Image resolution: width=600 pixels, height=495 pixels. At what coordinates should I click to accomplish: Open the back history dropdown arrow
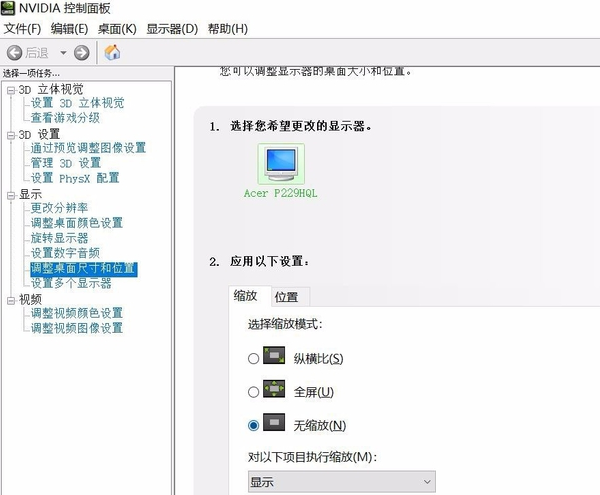coord(63,53)
